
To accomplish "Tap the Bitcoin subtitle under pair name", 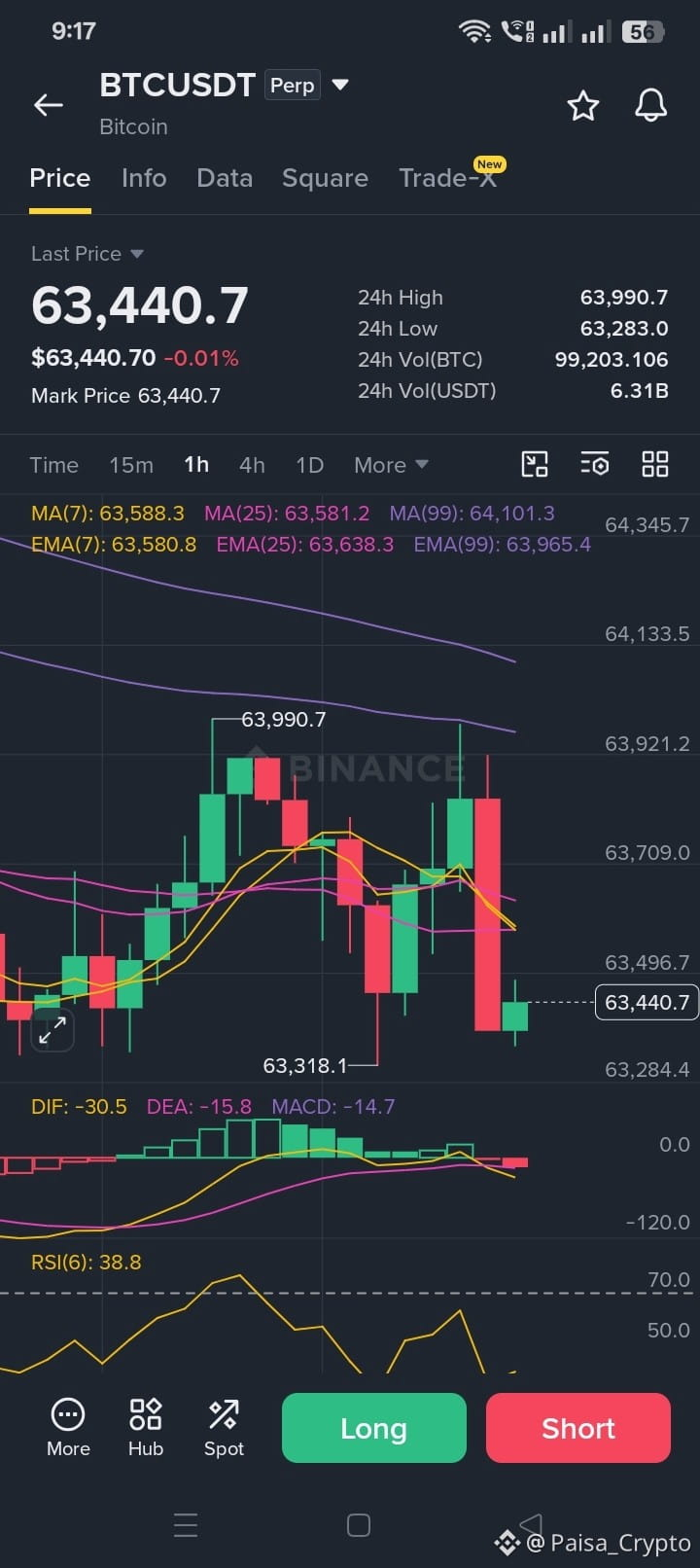I will tap(133, 126).
